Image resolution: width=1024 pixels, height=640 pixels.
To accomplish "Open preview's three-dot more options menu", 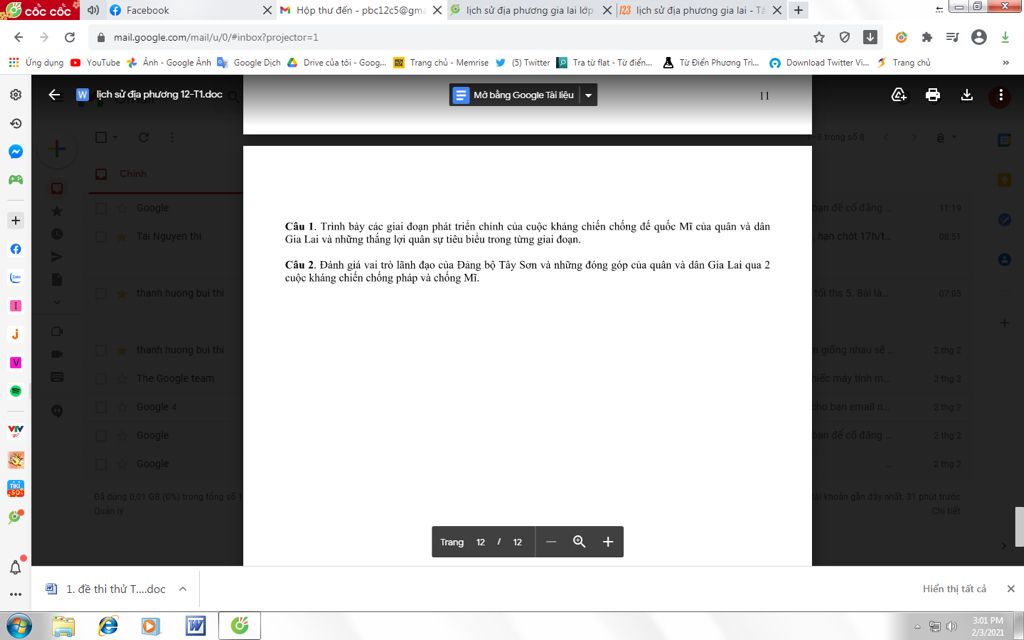I will pyautogui.click(x=1000, y=95).
